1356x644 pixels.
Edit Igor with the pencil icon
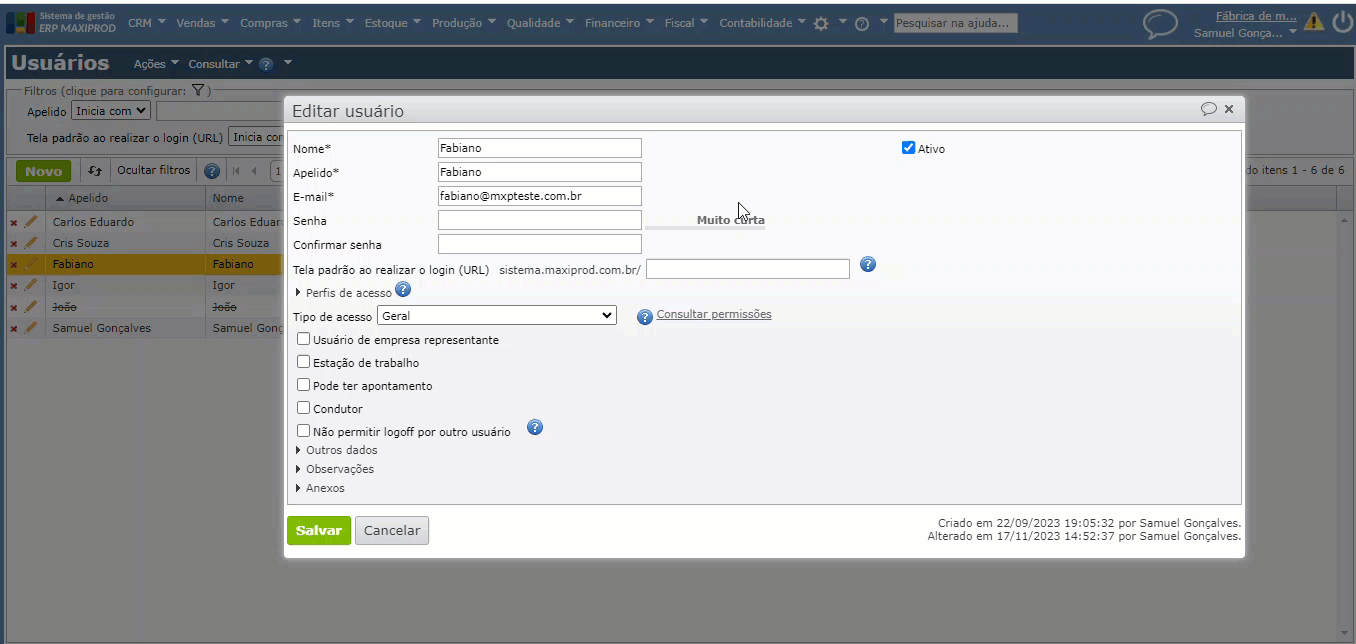30,285
